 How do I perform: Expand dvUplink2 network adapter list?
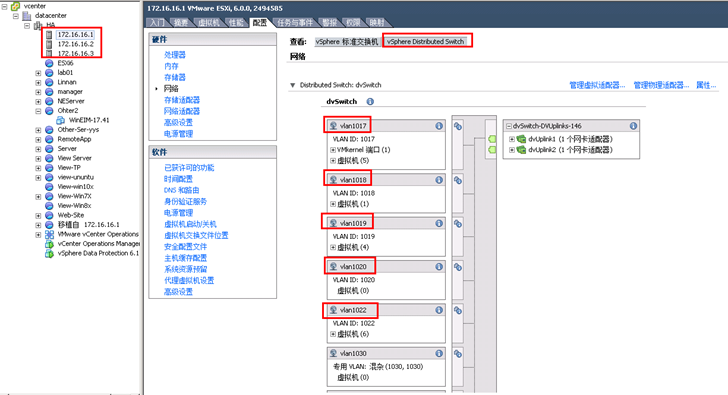(x=512, y=149)
